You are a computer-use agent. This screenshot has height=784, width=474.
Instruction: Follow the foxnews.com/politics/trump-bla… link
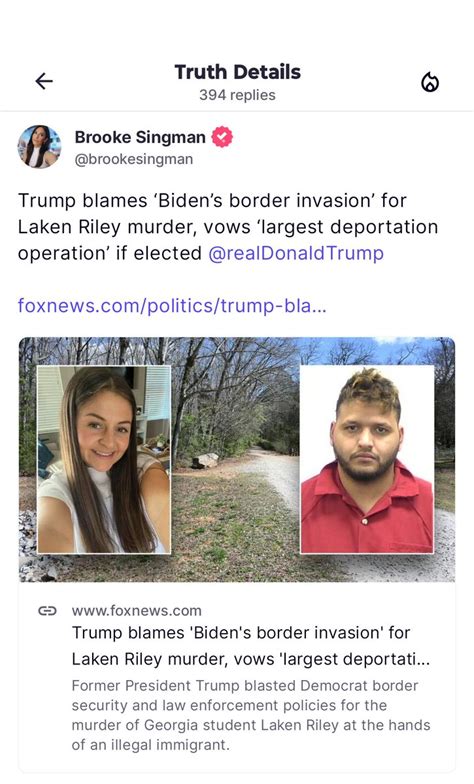[x=172, y=305]
